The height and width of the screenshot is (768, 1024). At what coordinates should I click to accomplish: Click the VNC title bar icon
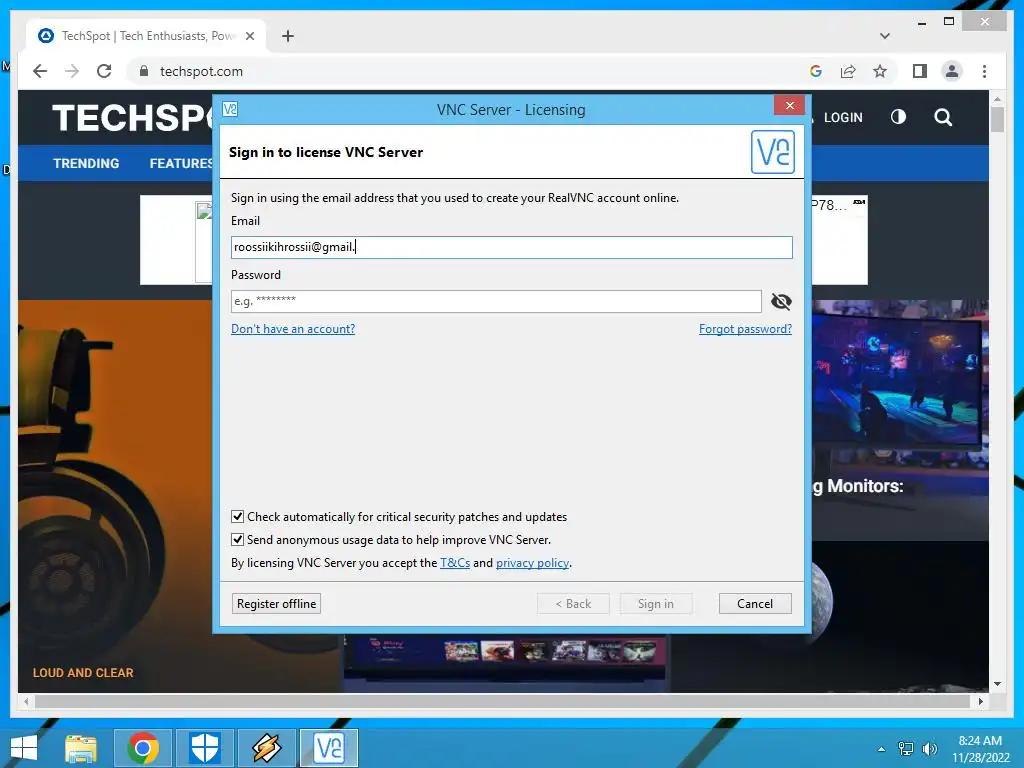(x=230, y=109)
